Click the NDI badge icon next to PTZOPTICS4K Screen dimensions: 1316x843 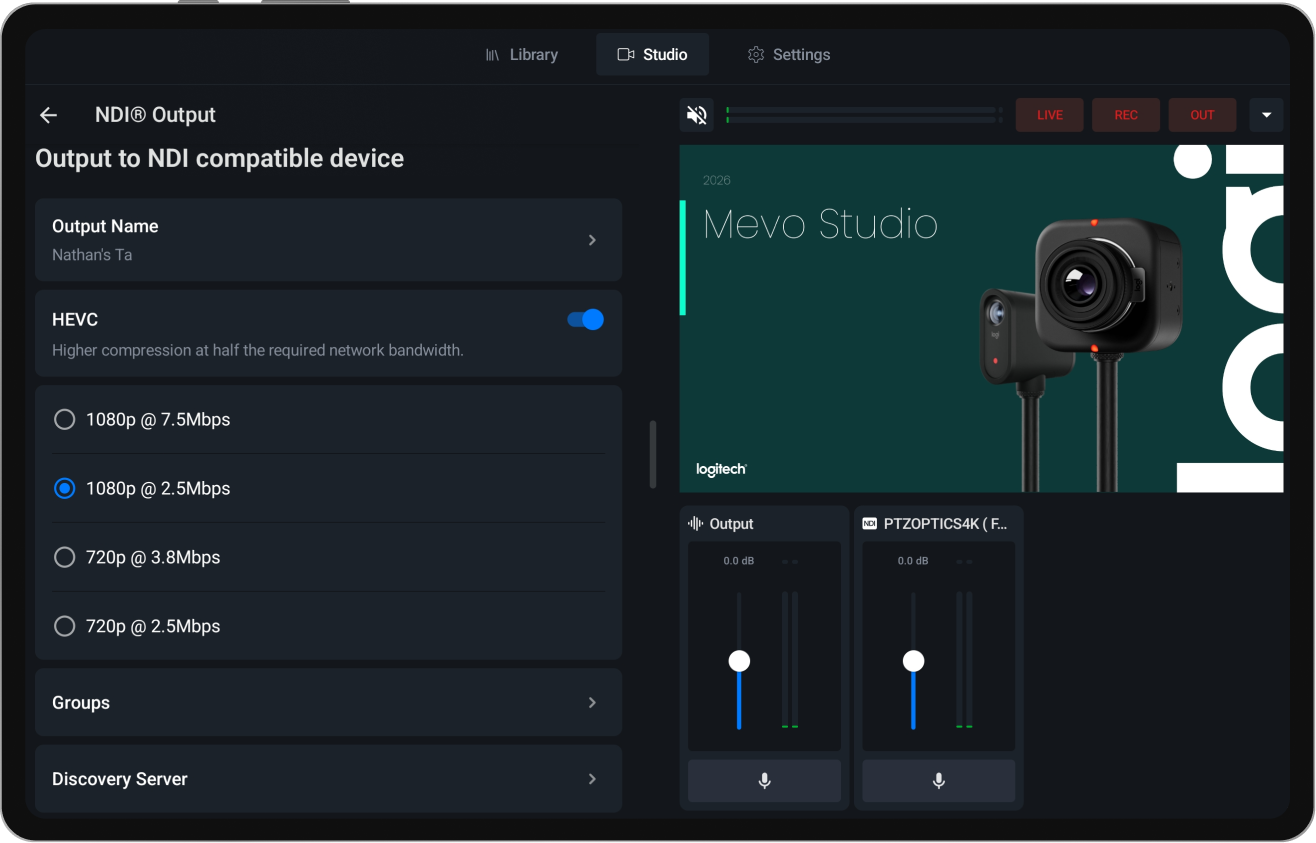pyautogui.click(x=868, y=522)
